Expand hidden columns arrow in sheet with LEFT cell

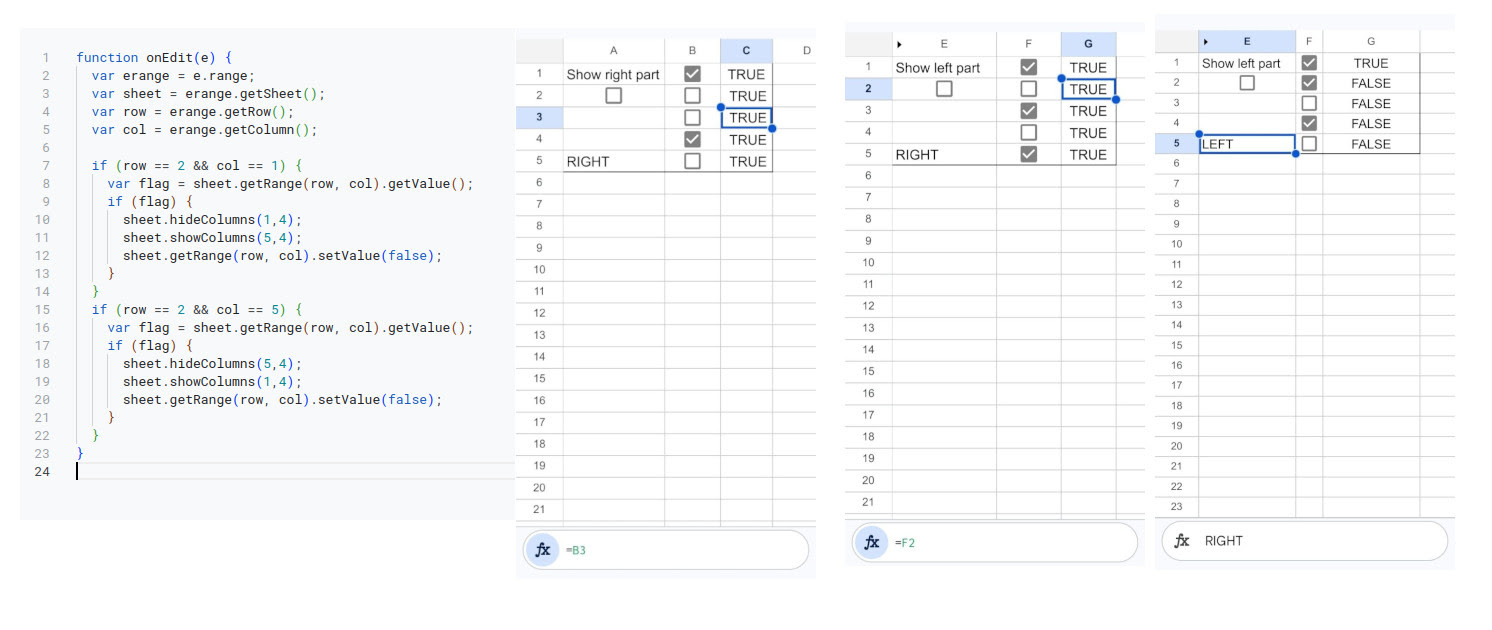[1206, 41]
